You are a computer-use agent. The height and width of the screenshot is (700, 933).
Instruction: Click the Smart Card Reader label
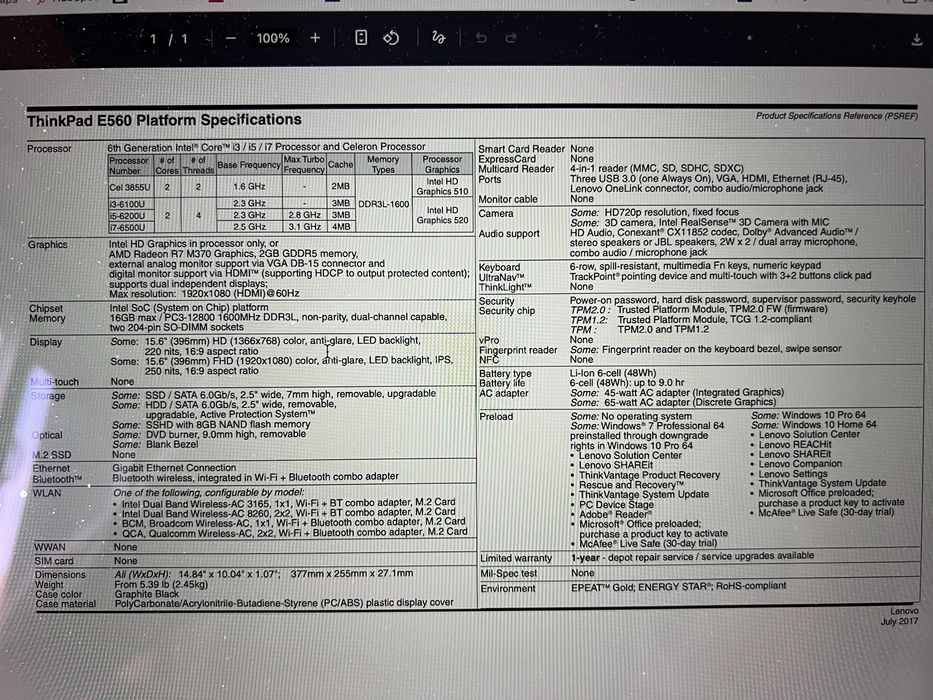pyautogui.click(x=521, y=149)
